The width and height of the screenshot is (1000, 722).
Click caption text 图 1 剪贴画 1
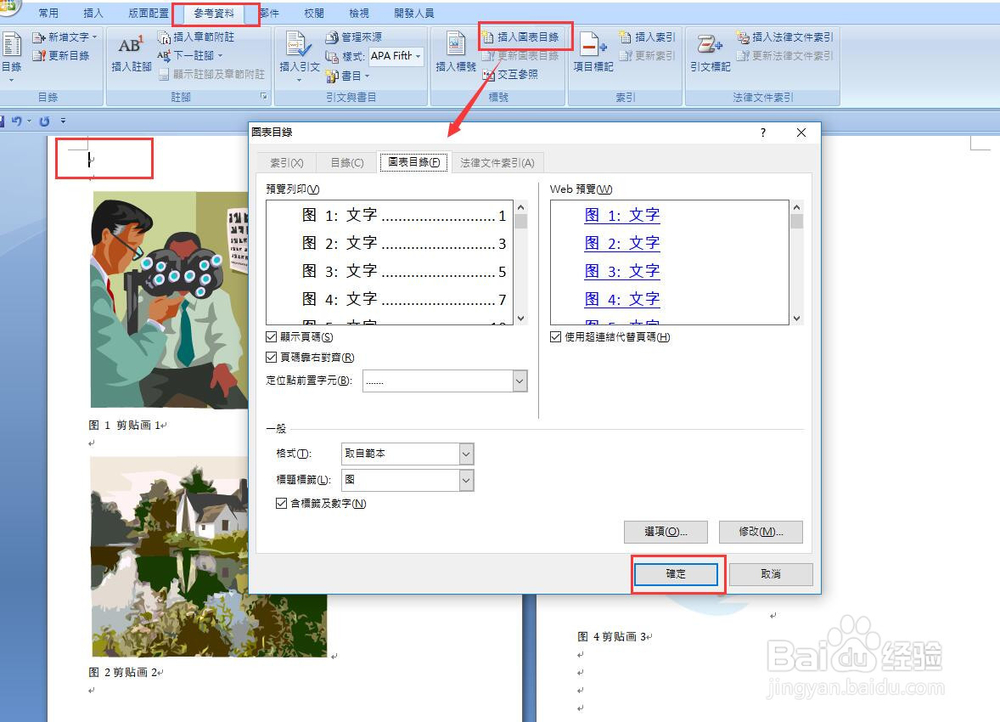pos(125,425)
